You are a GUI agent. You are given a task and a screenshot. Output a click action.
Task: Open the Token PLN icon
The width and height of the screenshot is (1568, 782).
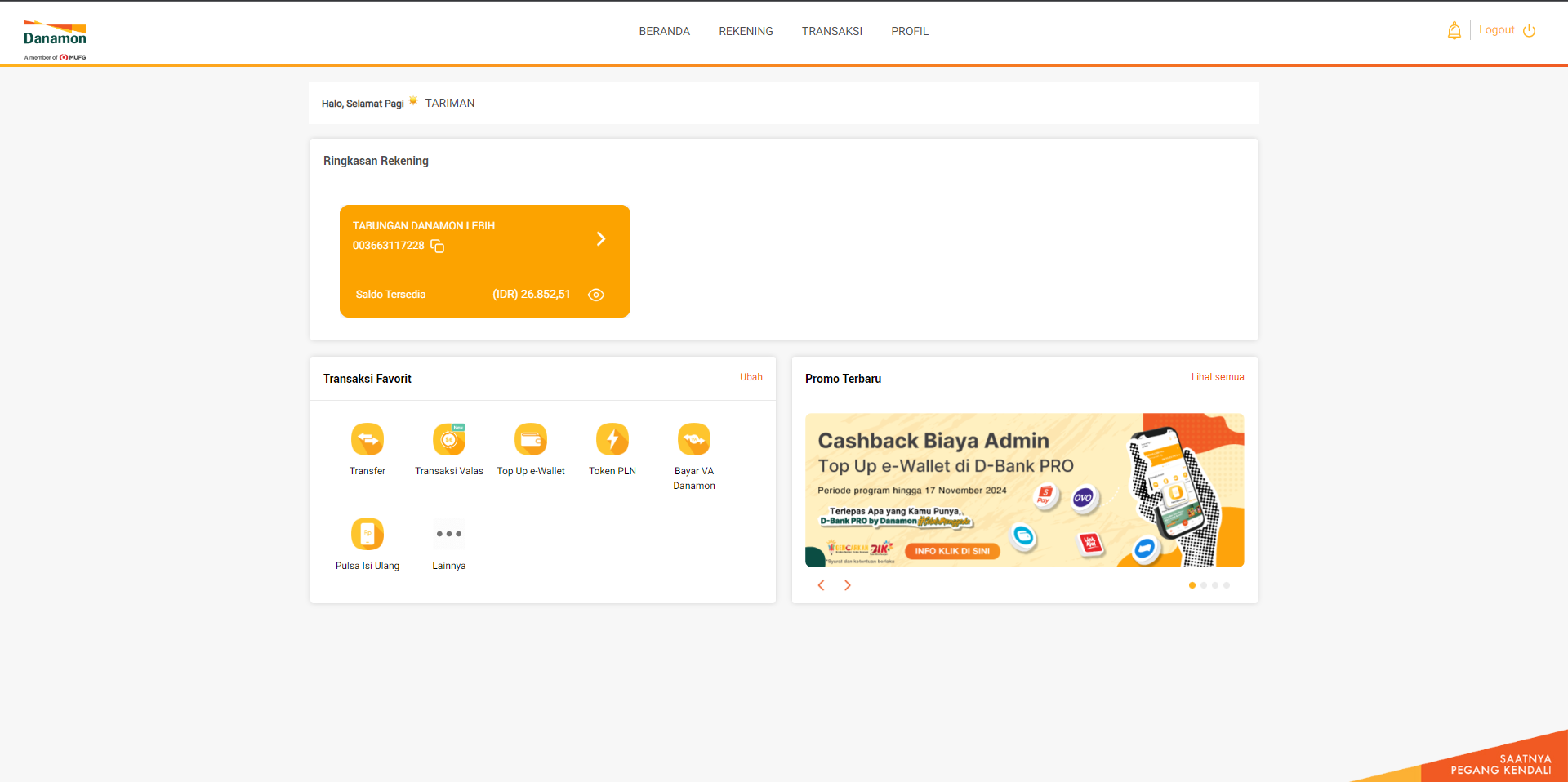(612, 439)
